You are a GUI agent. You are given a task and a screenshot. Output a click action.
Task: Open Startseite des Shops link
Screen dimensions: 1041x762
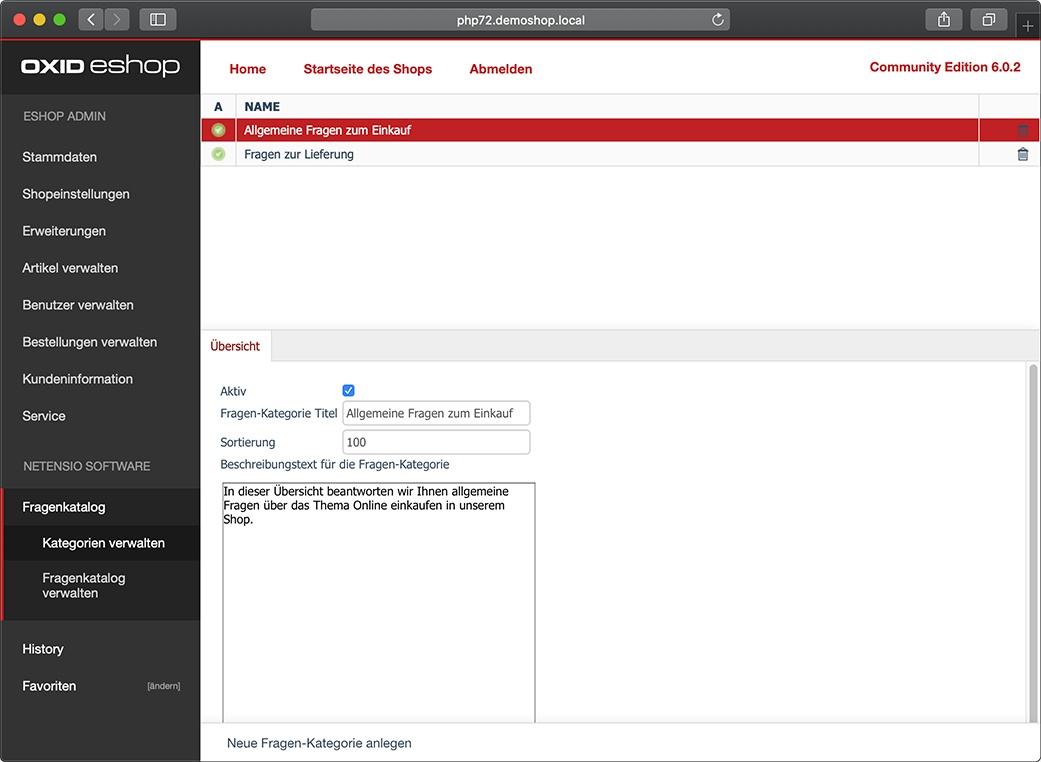click(x=368, y=69)
